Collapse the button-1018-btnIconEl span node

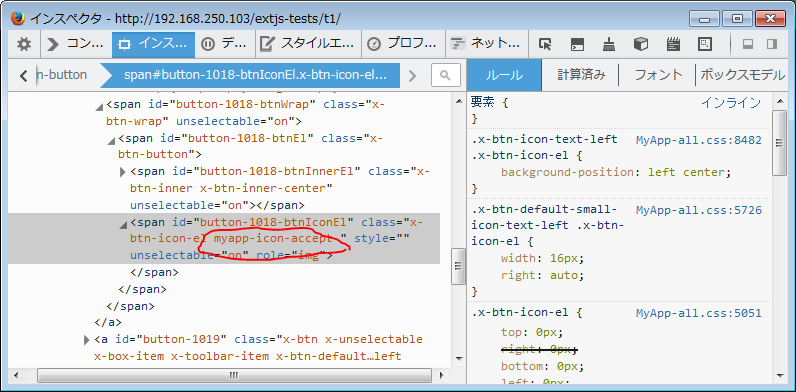pos(123,224)
